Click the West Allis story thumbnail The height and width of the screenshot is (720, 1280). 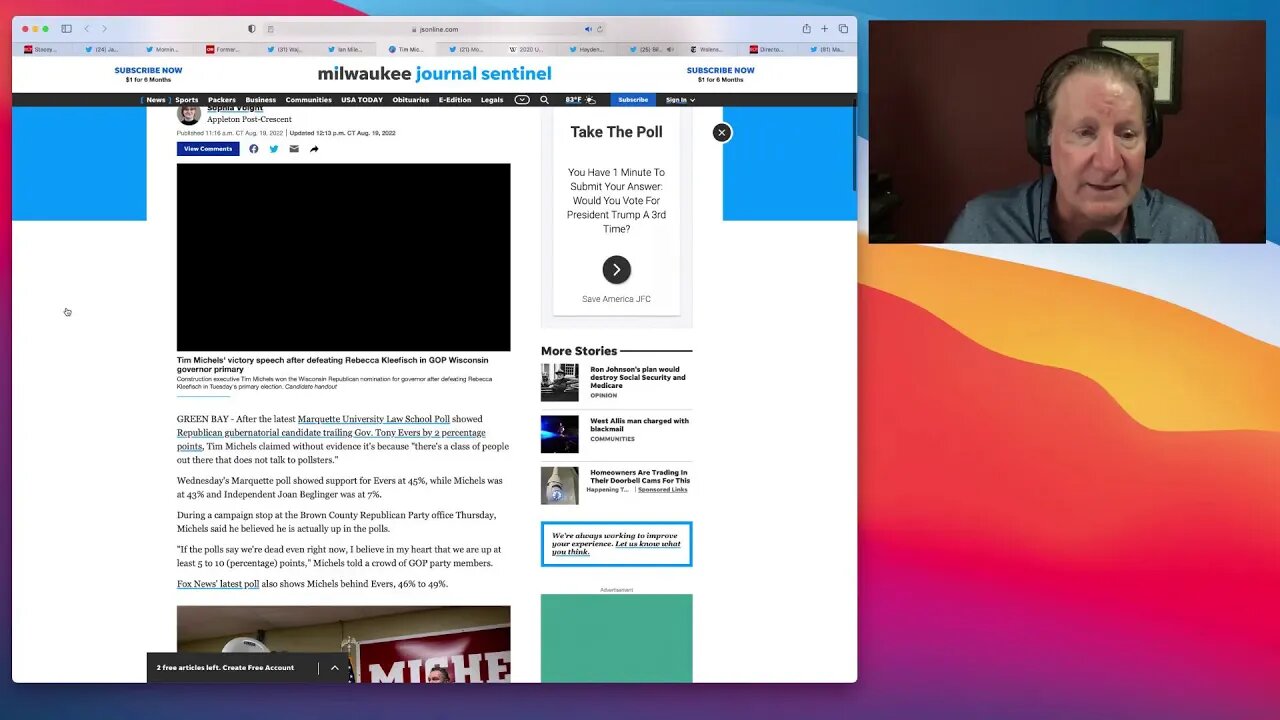[559, 434]
